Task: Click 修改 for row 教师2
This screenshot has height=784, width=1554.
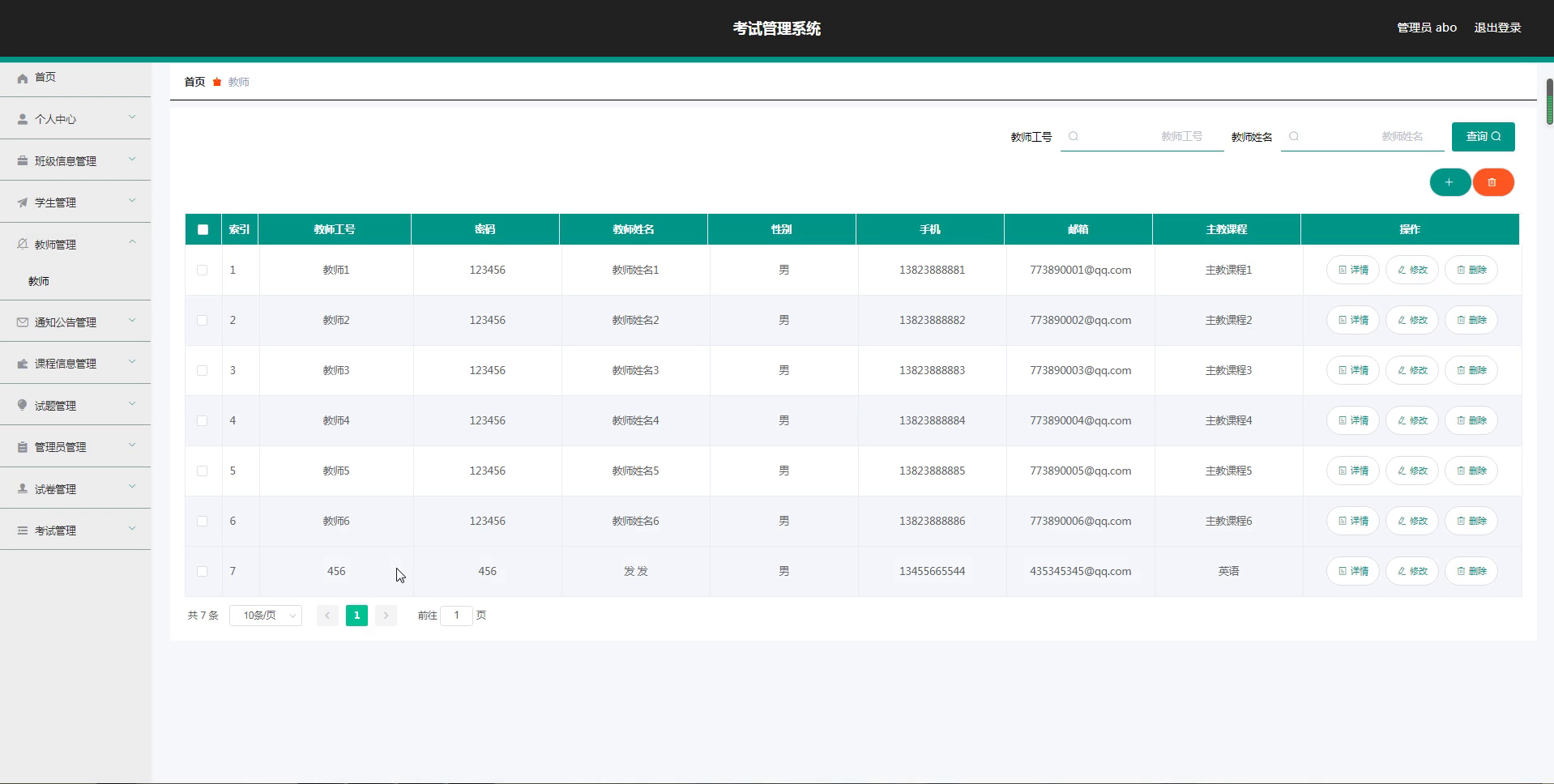Action: [1411, 320]
